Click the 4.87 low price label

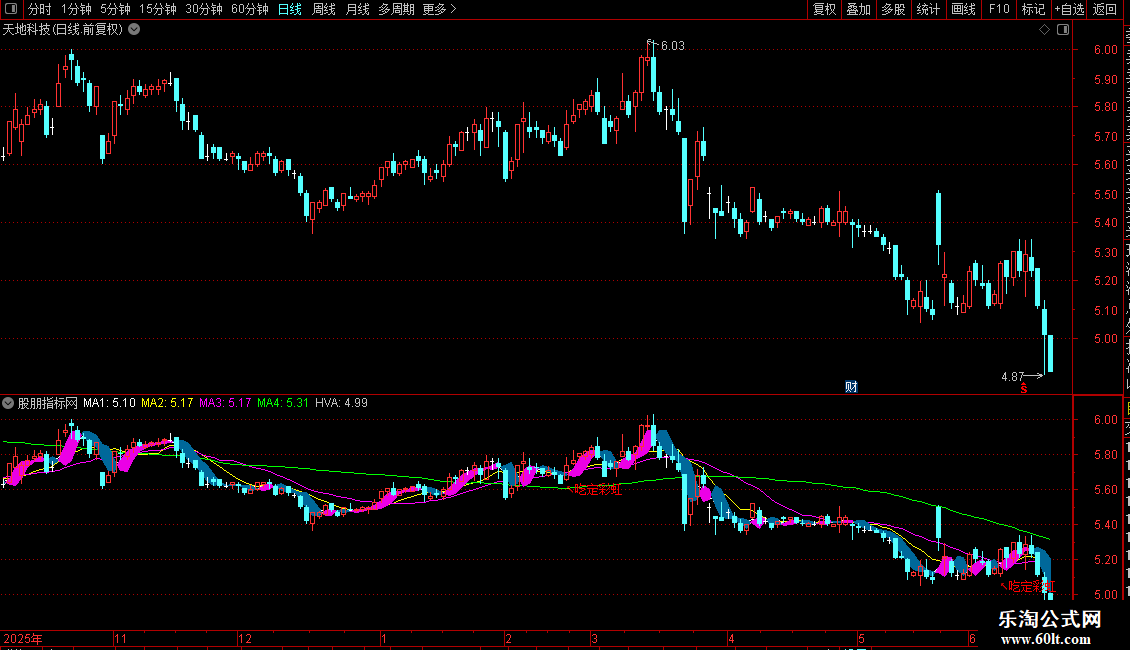point(1013,376)
